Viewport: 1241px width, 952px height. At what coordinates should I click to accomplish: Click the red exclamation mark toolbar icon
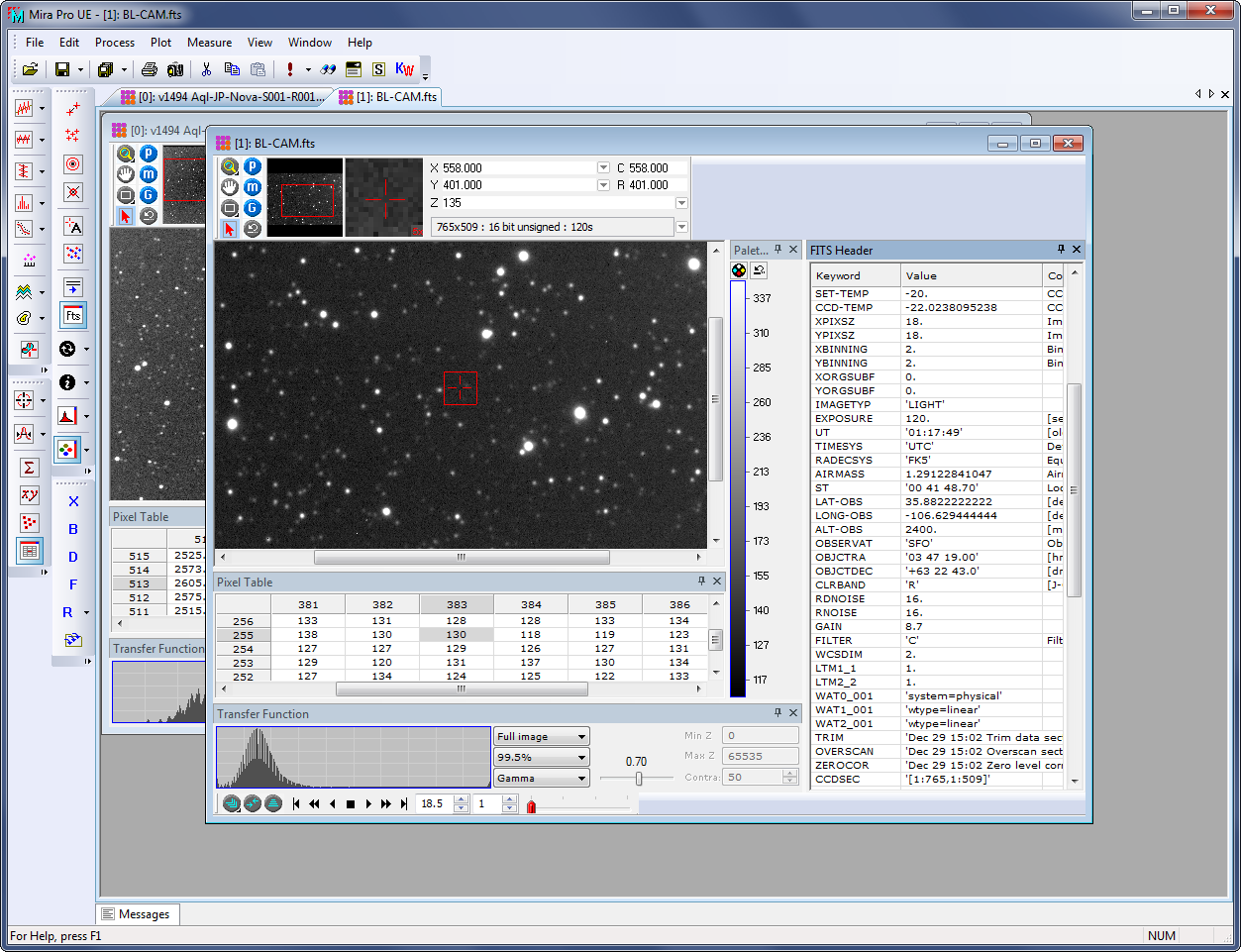point(290,69)
